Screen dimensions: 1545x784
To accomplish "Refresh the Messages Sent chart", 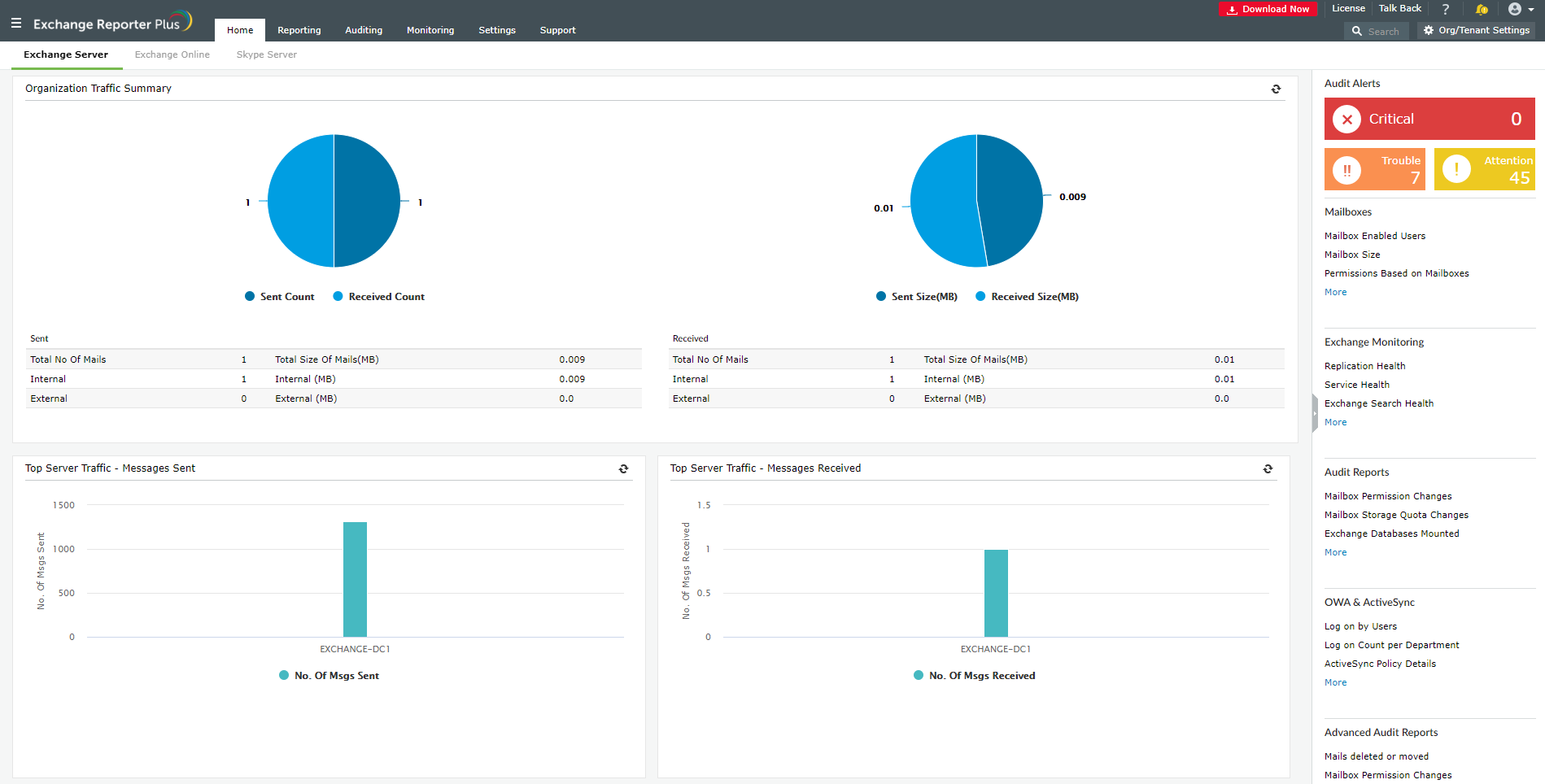I will (x=623, y=469).
